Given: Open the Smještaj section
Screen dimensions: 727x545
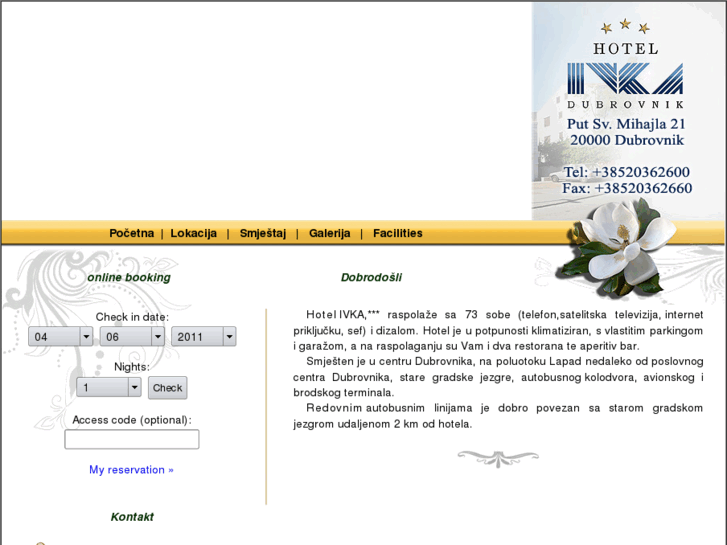Looking at the screenshot, I should pos(262,233).
